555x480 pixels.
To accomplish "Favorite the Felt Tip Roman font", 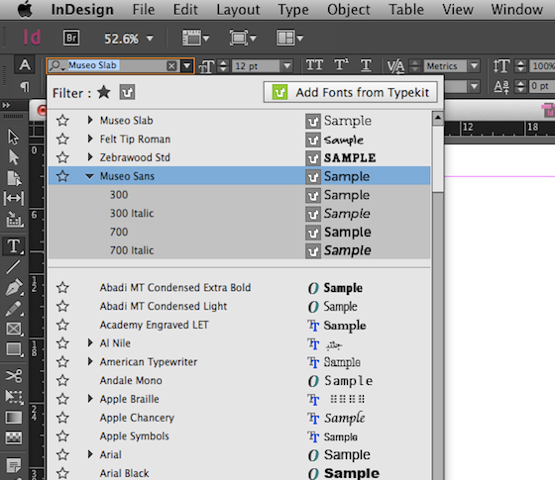I will pos(63,139).
